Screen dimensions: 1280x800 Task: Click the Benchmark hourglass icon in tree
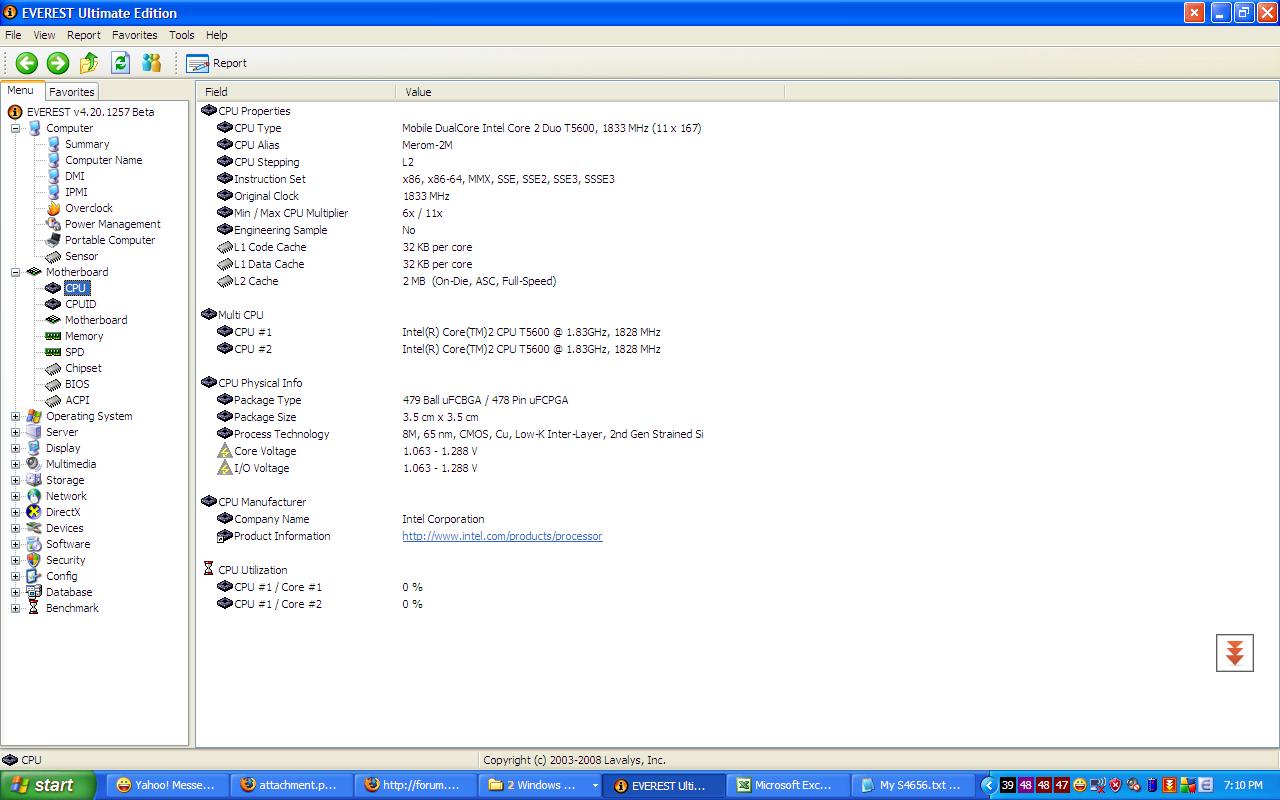pyautogui.click(x=34, y=608)
